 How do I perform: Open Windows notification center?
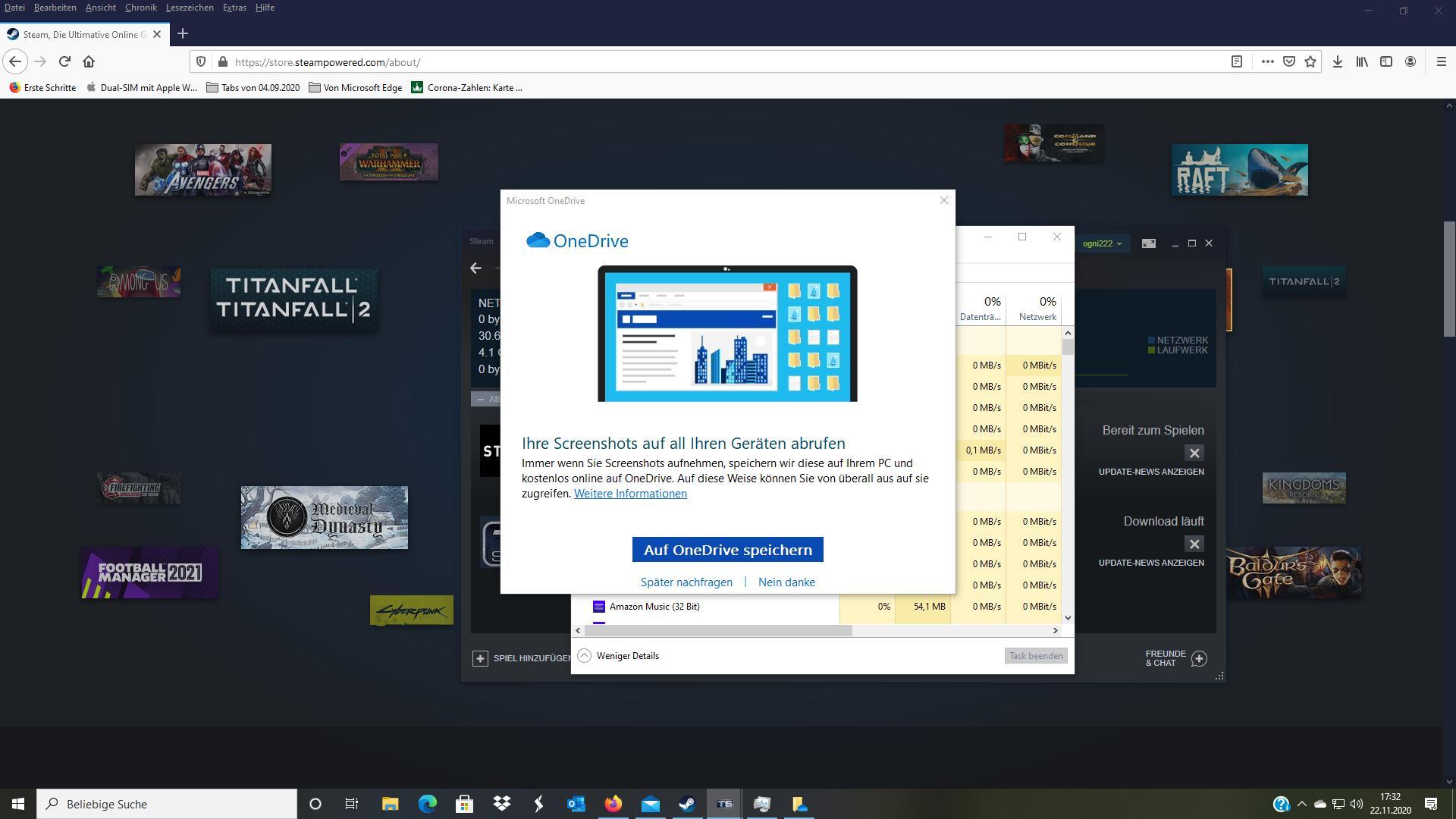[1431, 804]
